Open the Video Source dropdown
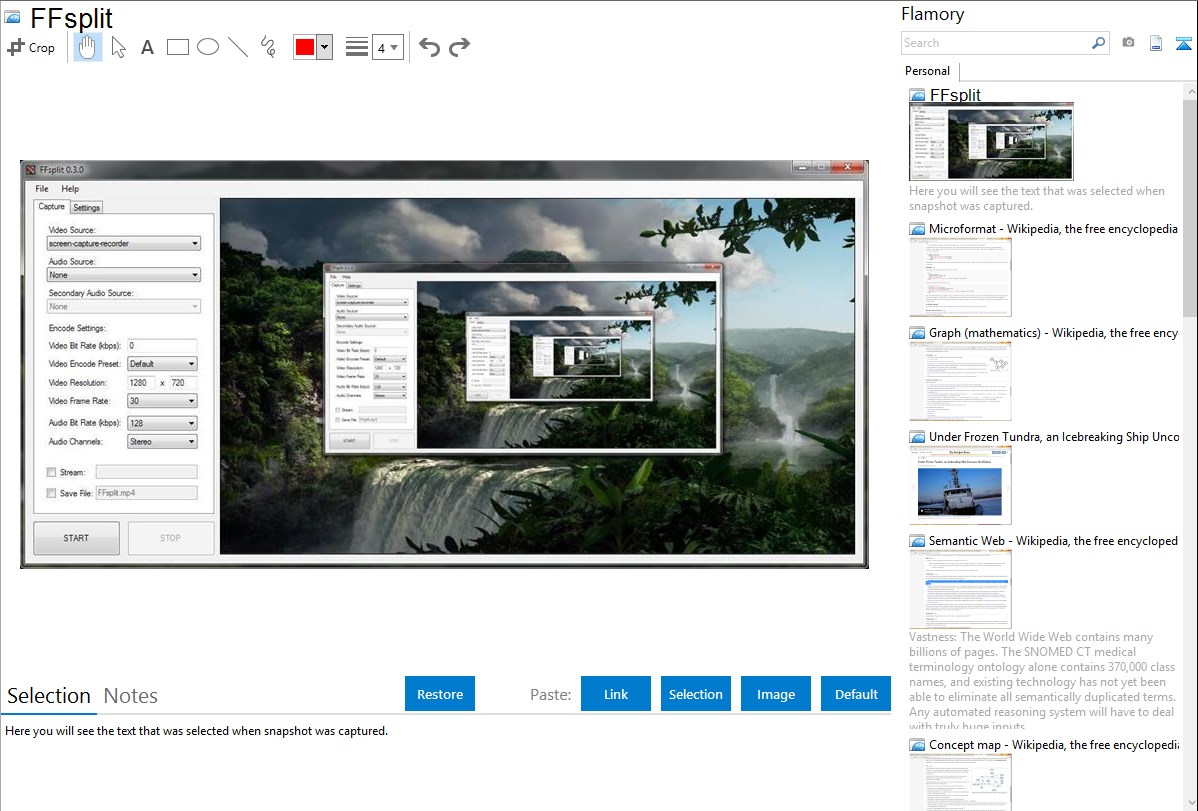The width and height of the screenshot is (1198, 811). (124, 244)
